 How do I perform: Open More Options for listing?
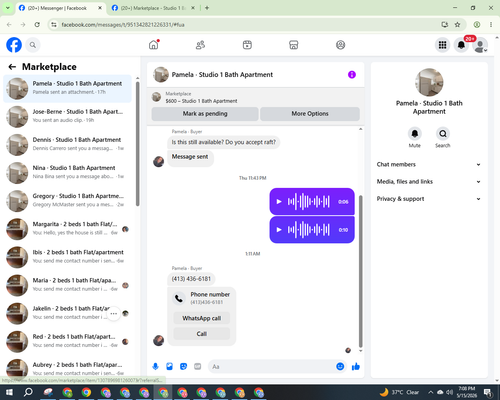[x=310, y=114]
